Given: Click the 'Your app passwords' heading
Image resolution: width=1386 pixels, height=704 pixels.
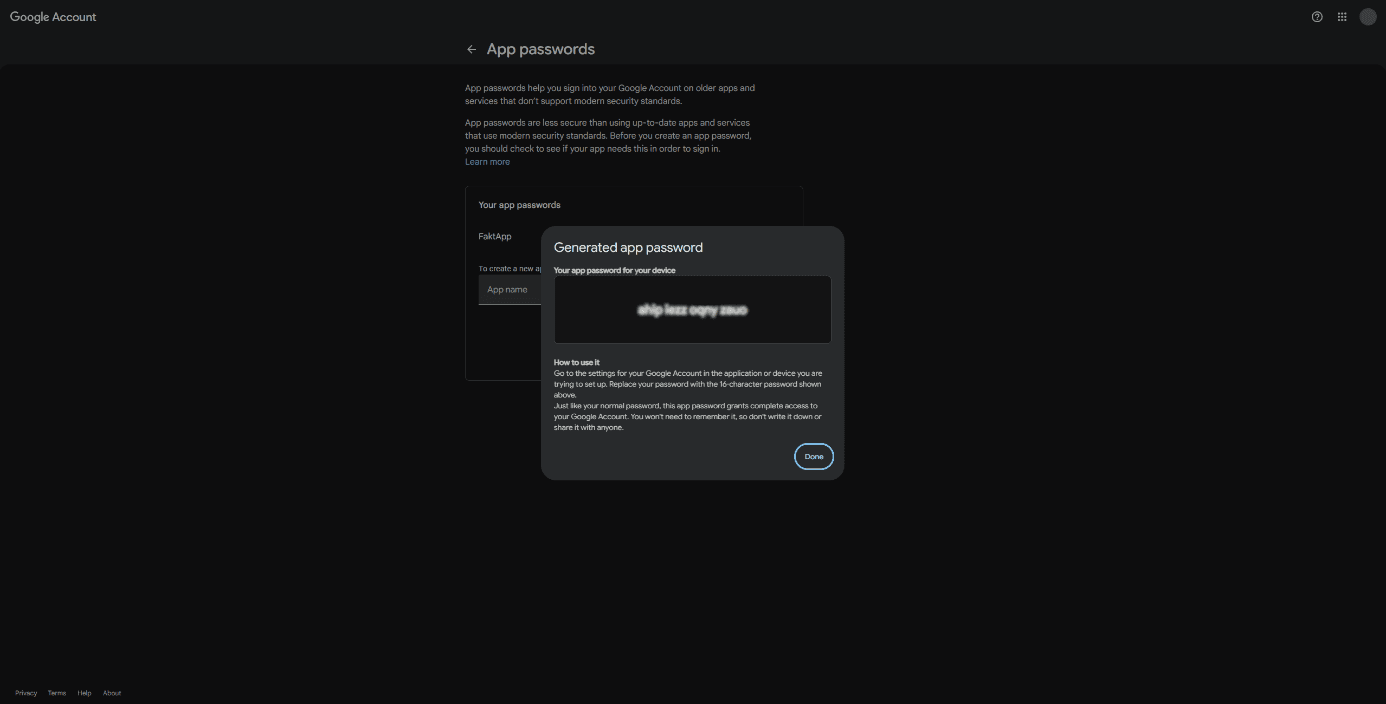Looking at the screenshot, I should [519, 205].
